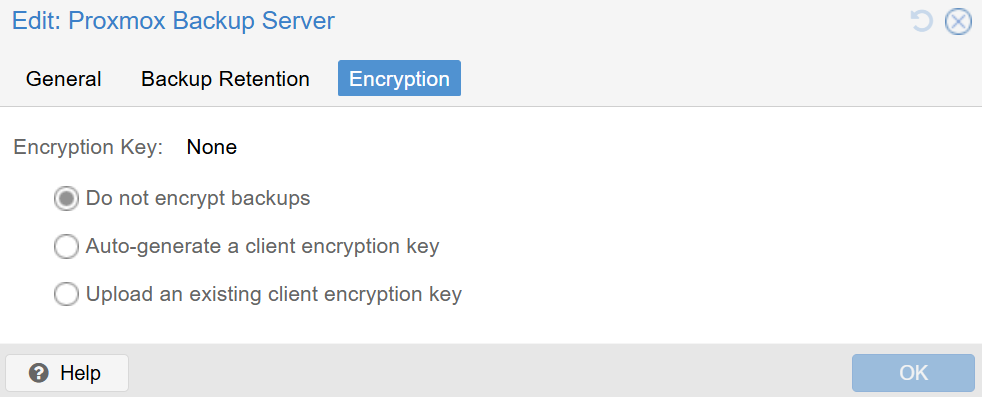Click empty tab bar area right of Encryption

pos(720,79)
